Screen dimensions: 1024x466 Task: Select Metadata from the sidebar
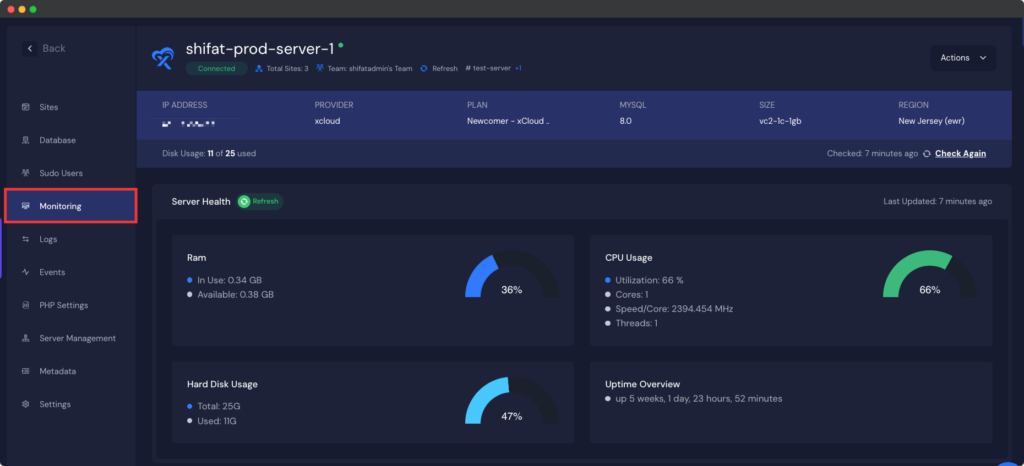[x=57, y=371]
